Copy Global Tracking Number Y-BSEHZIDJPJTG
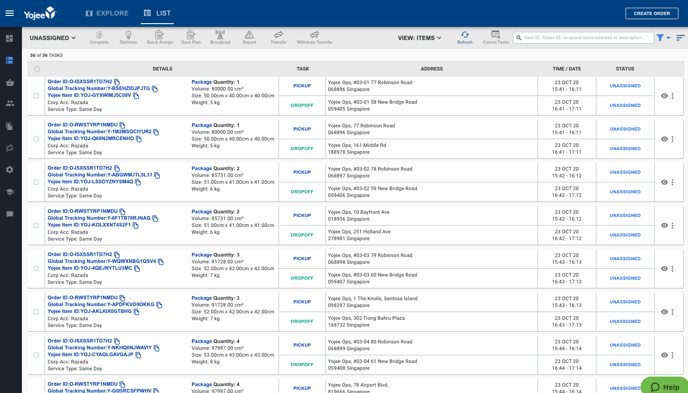688x393 pixels. point(155,89)
